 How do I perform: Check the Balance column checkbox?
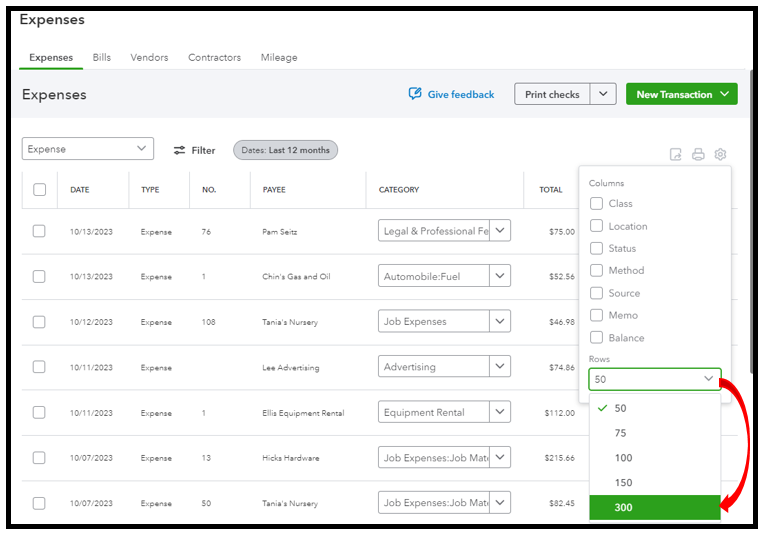point(597,338)
